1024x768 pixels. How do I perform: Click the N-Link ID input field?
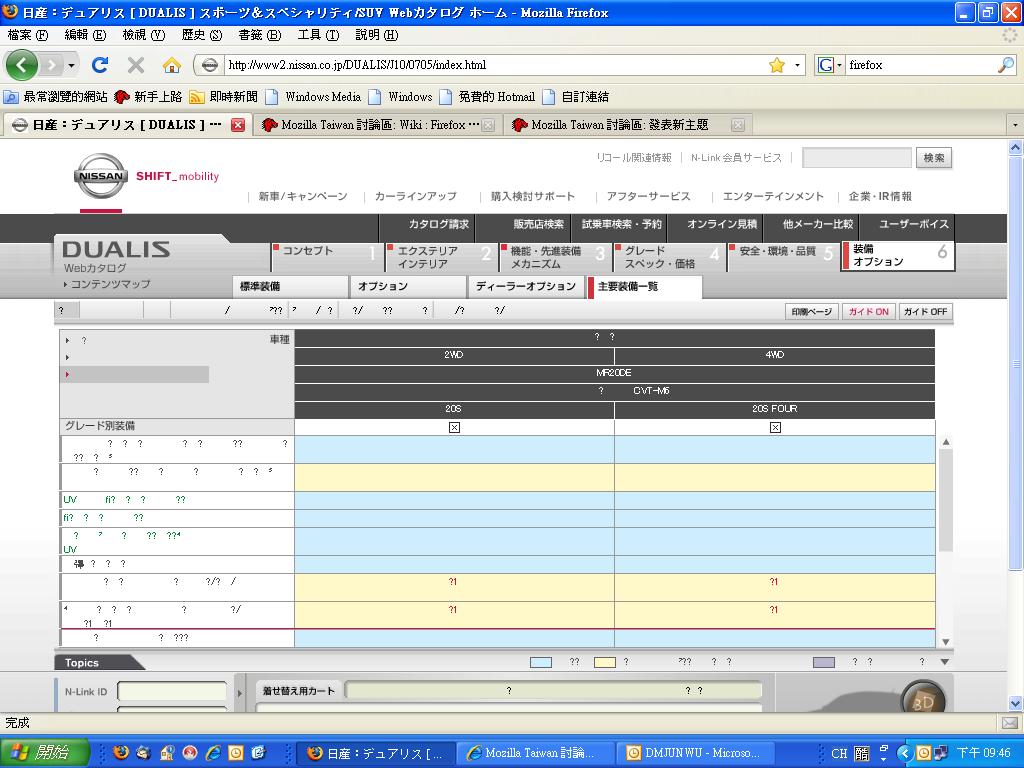click(172, 692)
